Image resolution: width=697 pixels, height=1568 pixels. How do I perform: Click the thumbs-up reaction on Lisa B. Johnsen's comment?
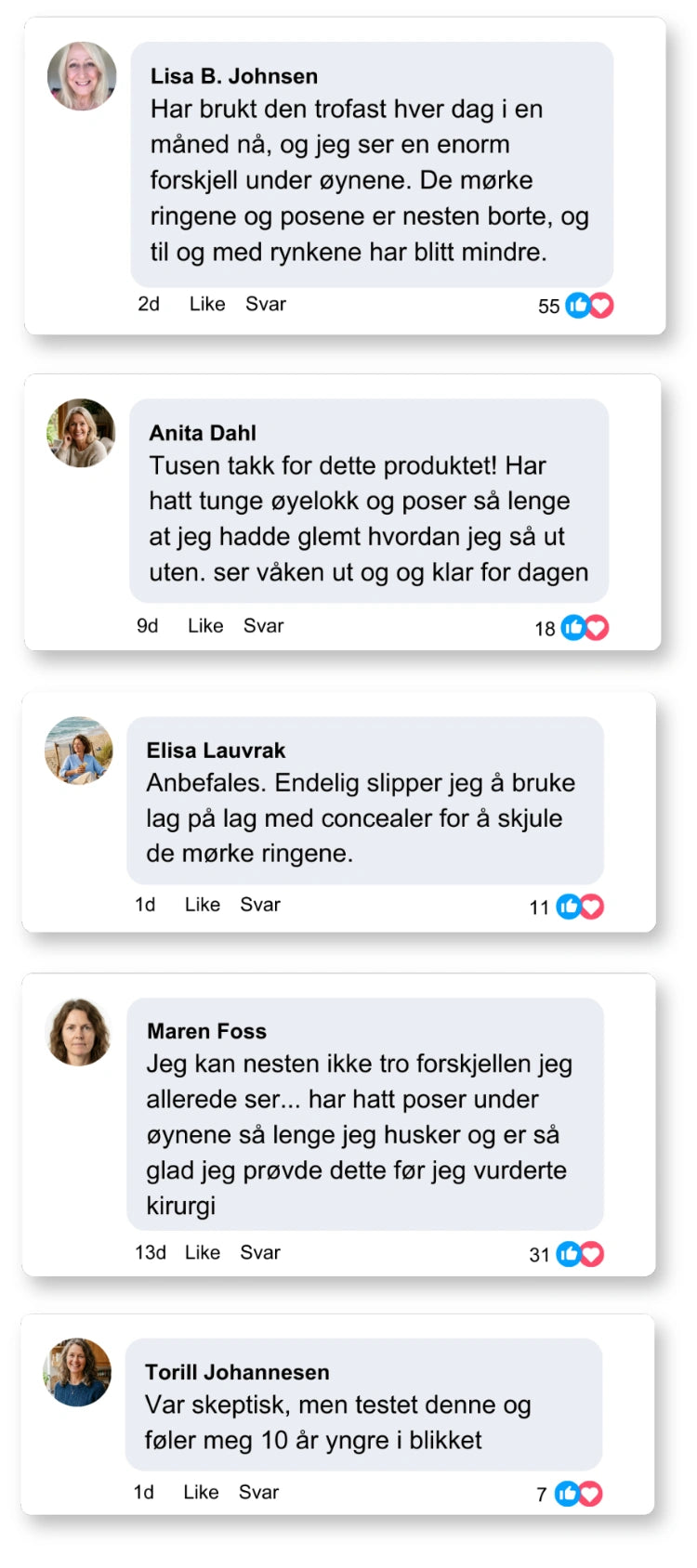click(577, 305)
